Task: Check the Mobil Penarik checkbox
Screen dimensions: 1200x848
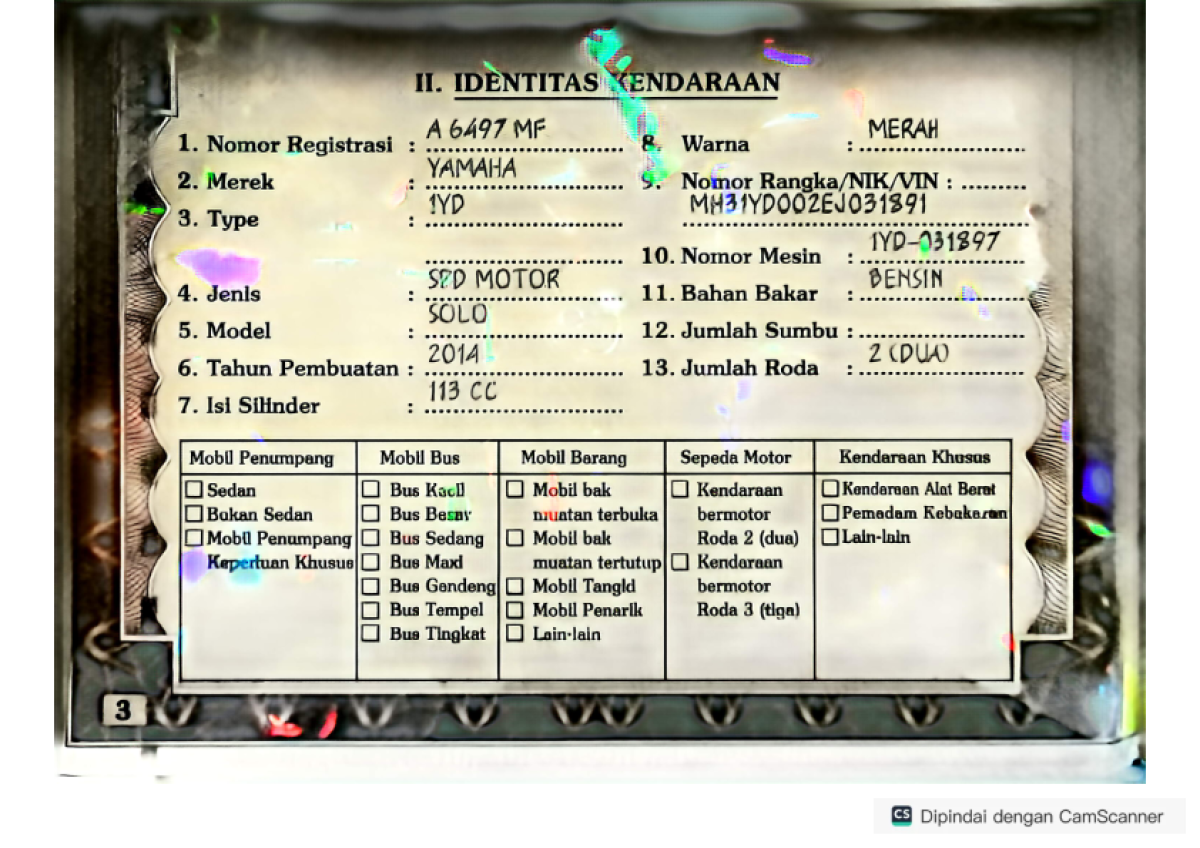Action: (514, 610)
